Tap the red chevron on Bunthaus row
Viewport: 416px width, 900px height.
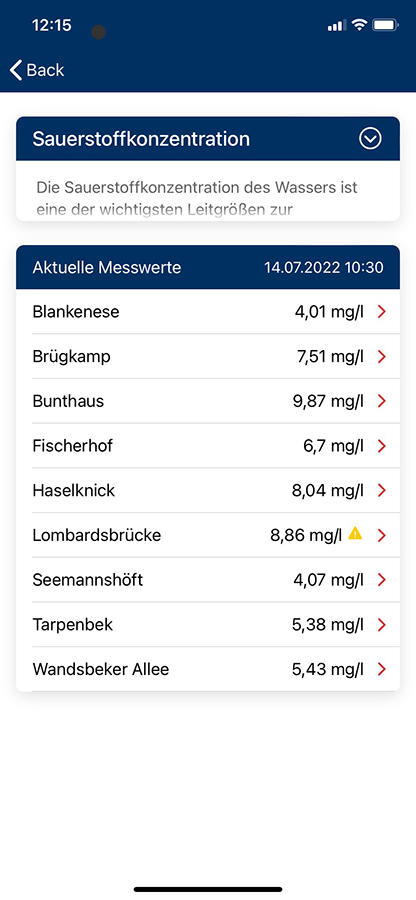click(382, 401)
